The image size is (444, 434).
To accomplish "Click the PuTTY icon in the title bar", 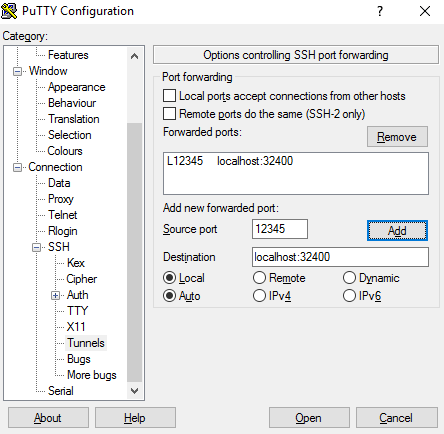I will point(9,11).
